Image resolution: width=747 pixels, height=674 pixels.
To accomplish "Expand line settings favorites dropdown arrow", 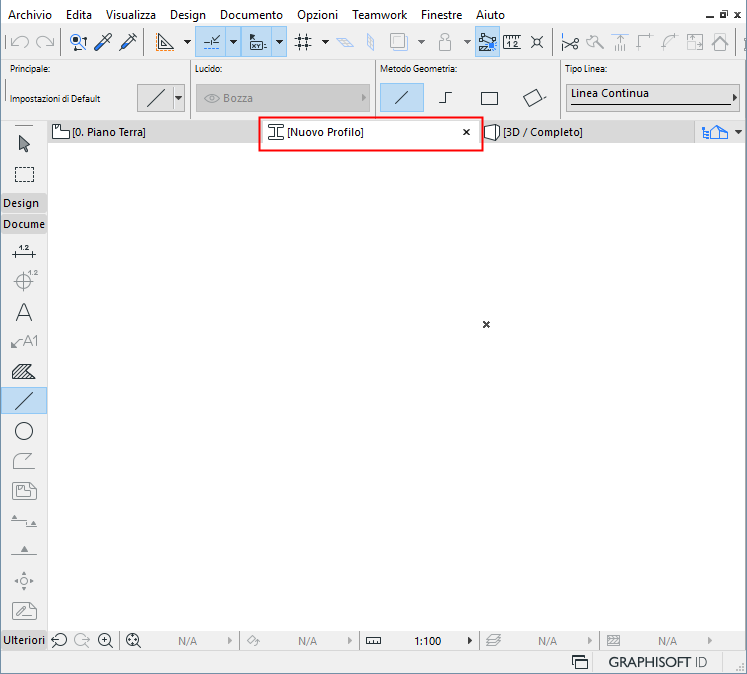I will tap(179, 98).
